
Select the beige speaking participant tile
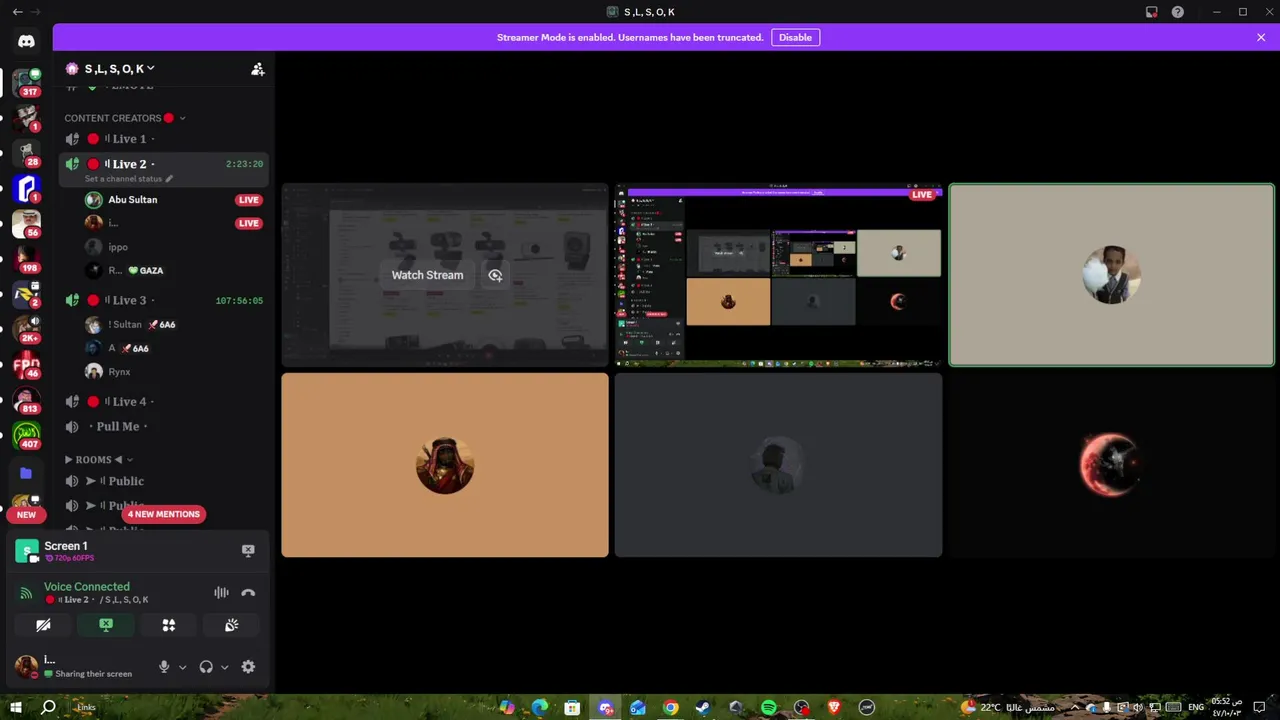[1111, 275]
